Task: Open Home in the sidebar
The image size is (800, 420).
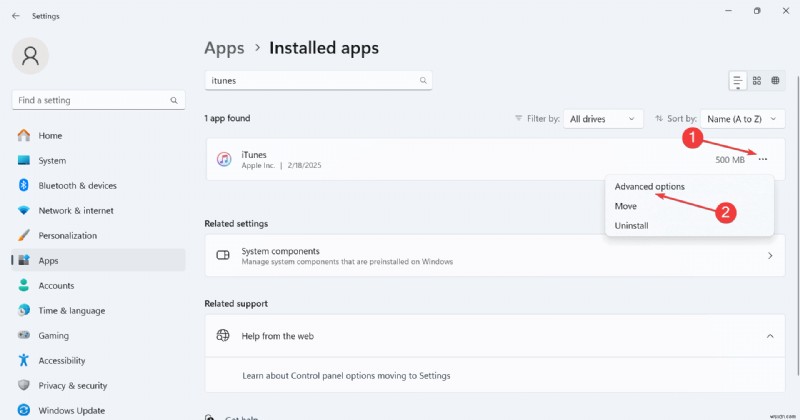Action: coord(98,135)
